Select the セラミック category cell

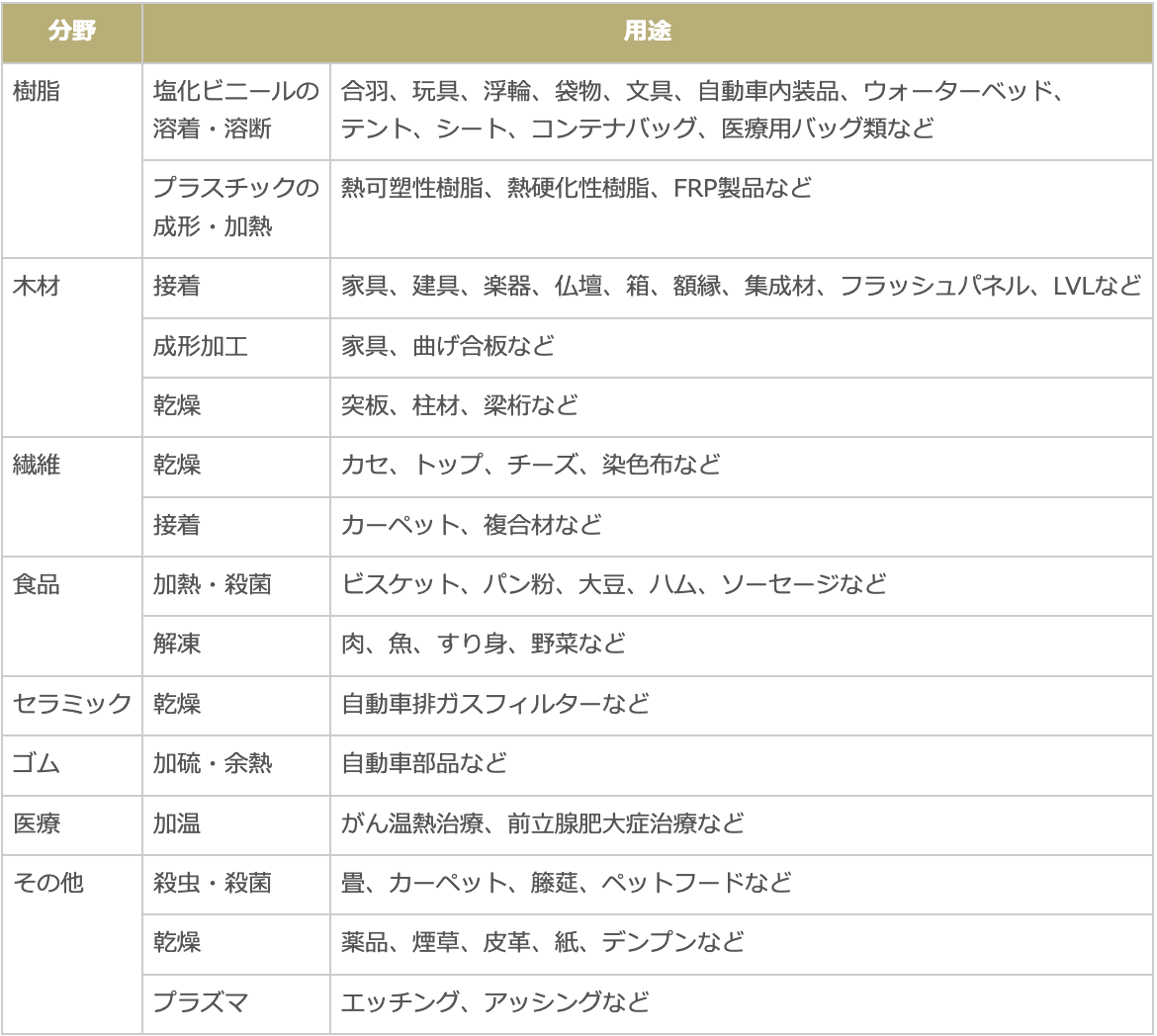point(72,704)
